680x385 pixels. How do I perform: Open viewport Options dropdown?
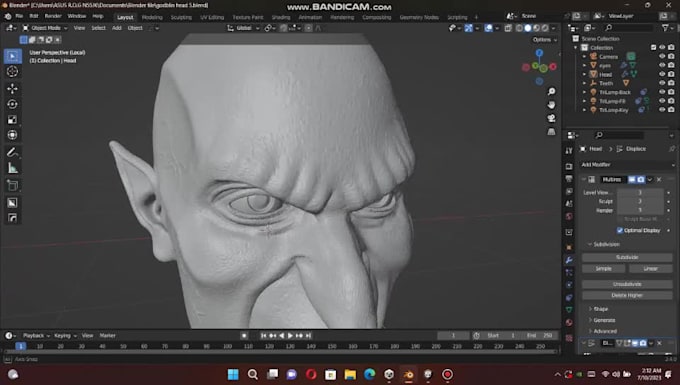tap(545, 40)
